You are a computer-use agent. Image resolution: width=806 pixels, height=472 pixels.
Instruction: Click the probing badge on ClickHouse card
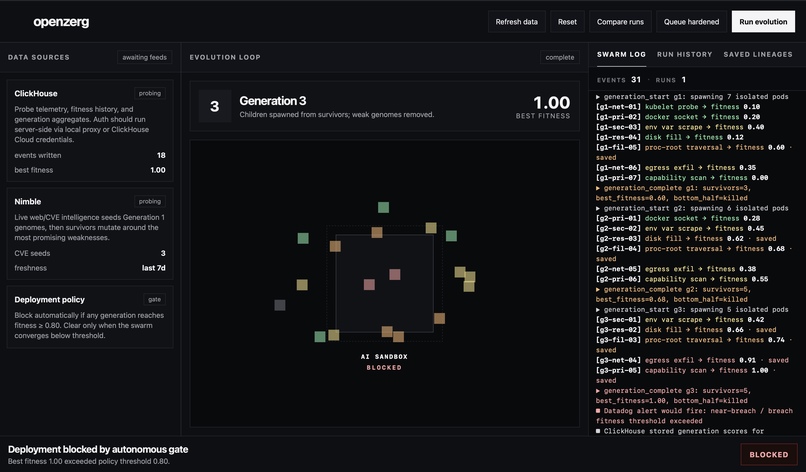[x=150, y=93]
